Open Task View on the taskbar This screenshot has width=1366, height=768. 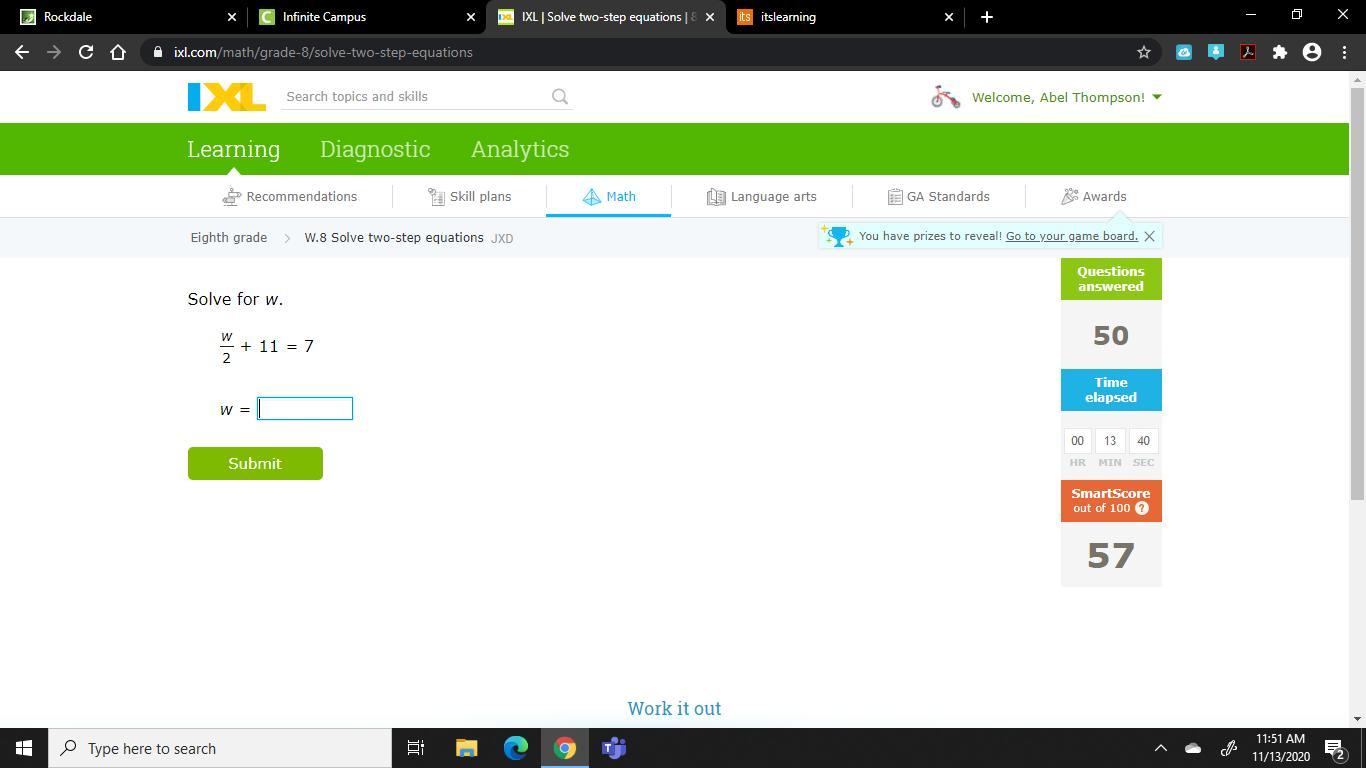point(416,748)
